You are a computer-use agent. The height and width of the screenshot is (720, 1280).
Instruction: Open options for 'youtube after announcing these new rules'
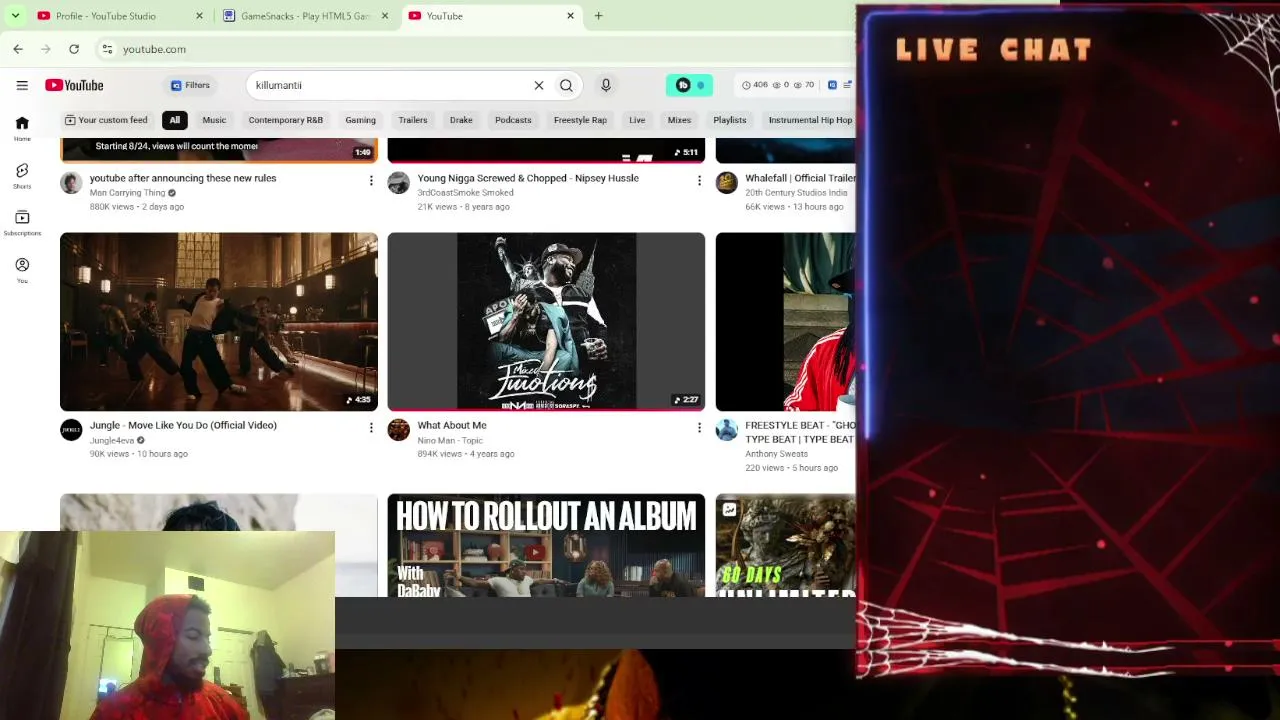click(371, 181)
